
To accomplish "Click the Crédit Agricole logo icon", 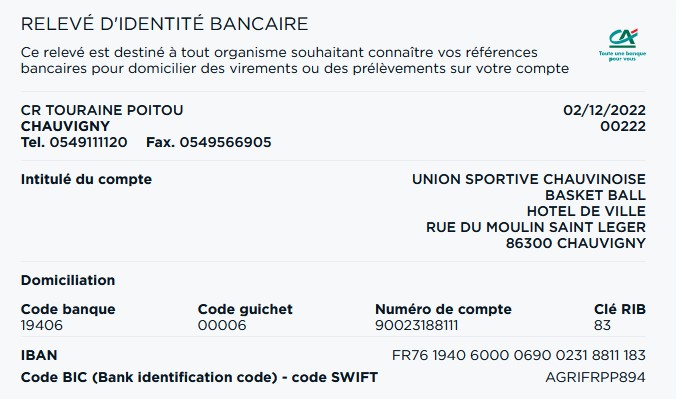I will (623, 44).
